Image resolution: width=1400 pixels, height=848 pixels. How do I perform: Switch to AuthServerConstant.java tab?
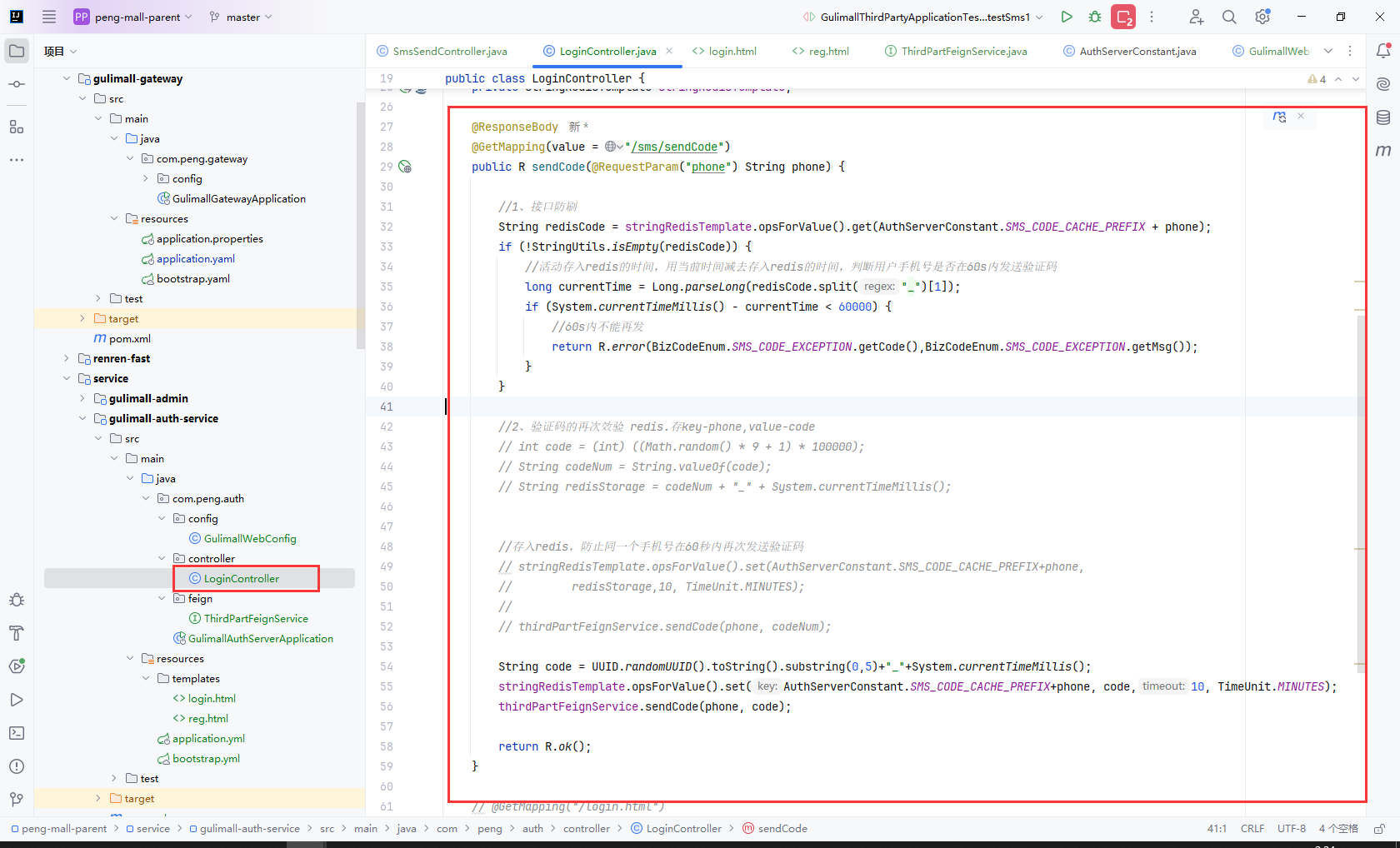1130,51
